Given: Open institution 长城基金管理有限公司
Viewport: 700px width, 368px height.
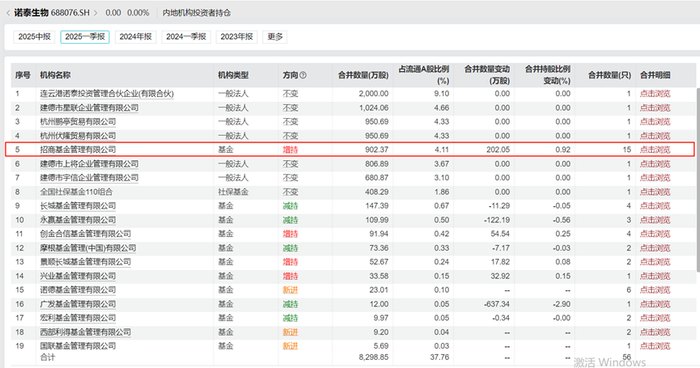Looking at the screenshot, I should point(78,206).
